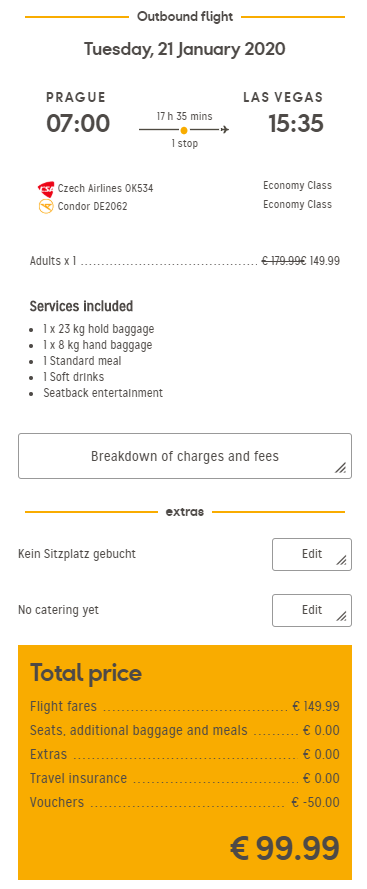Click expand corner icon on catering Edit
The height and width of the screenshot is (889, 367).
coord(341,616)
